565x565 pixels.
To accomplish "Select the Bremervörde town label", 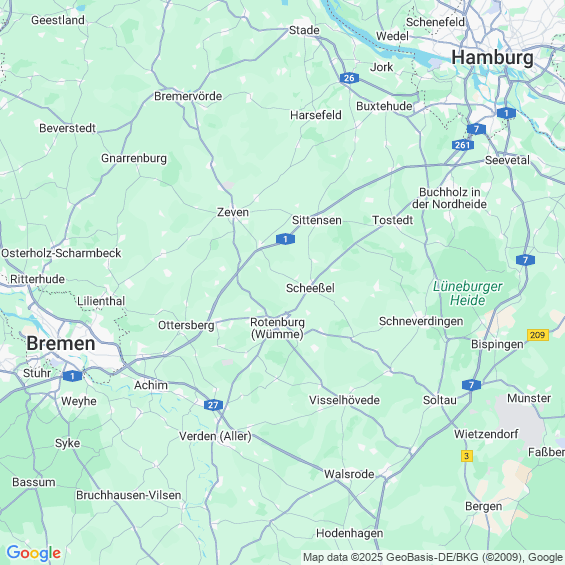I will click(x=188, y=96).
